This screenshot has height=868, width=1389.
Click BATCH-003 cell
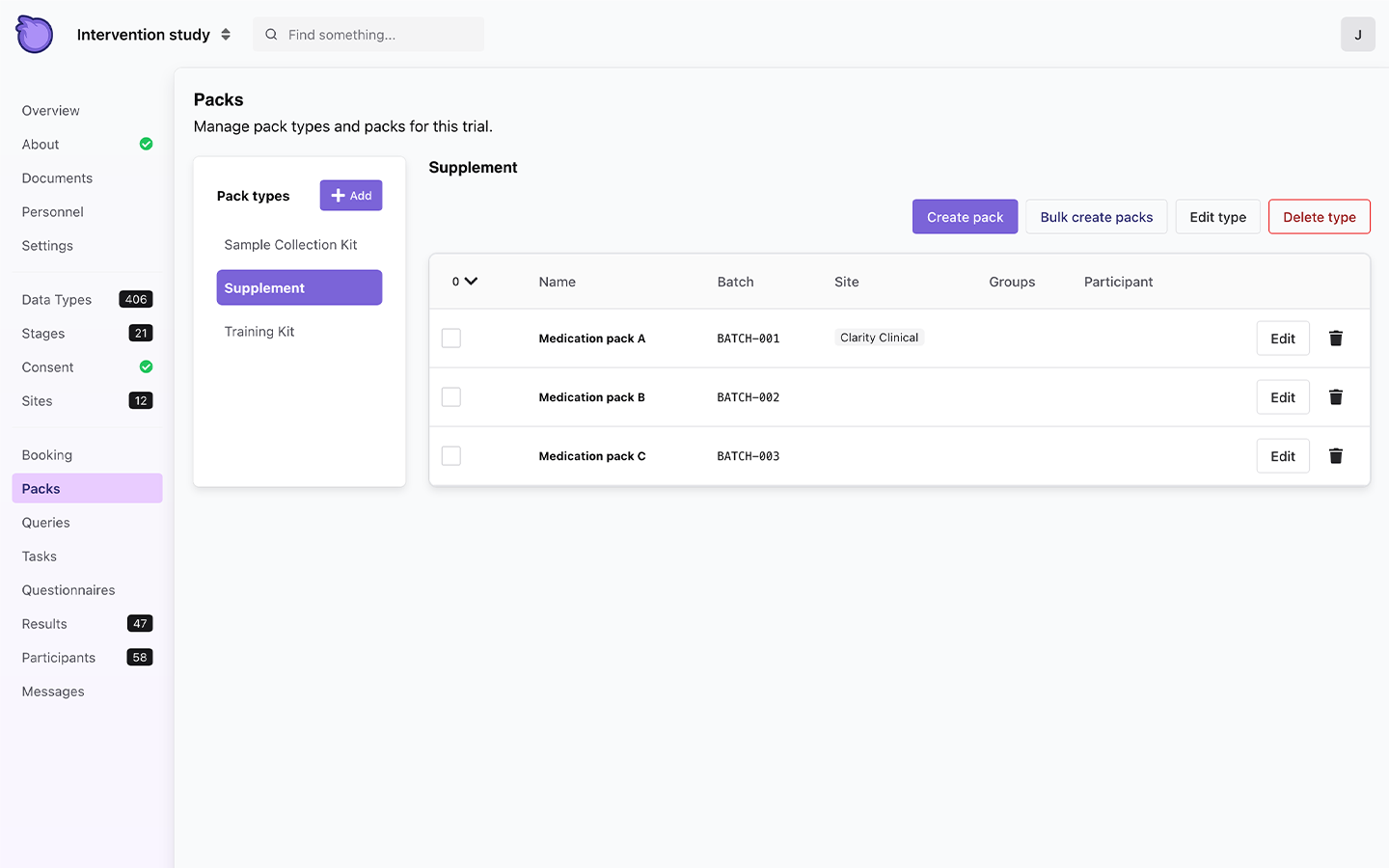point(748,456)
